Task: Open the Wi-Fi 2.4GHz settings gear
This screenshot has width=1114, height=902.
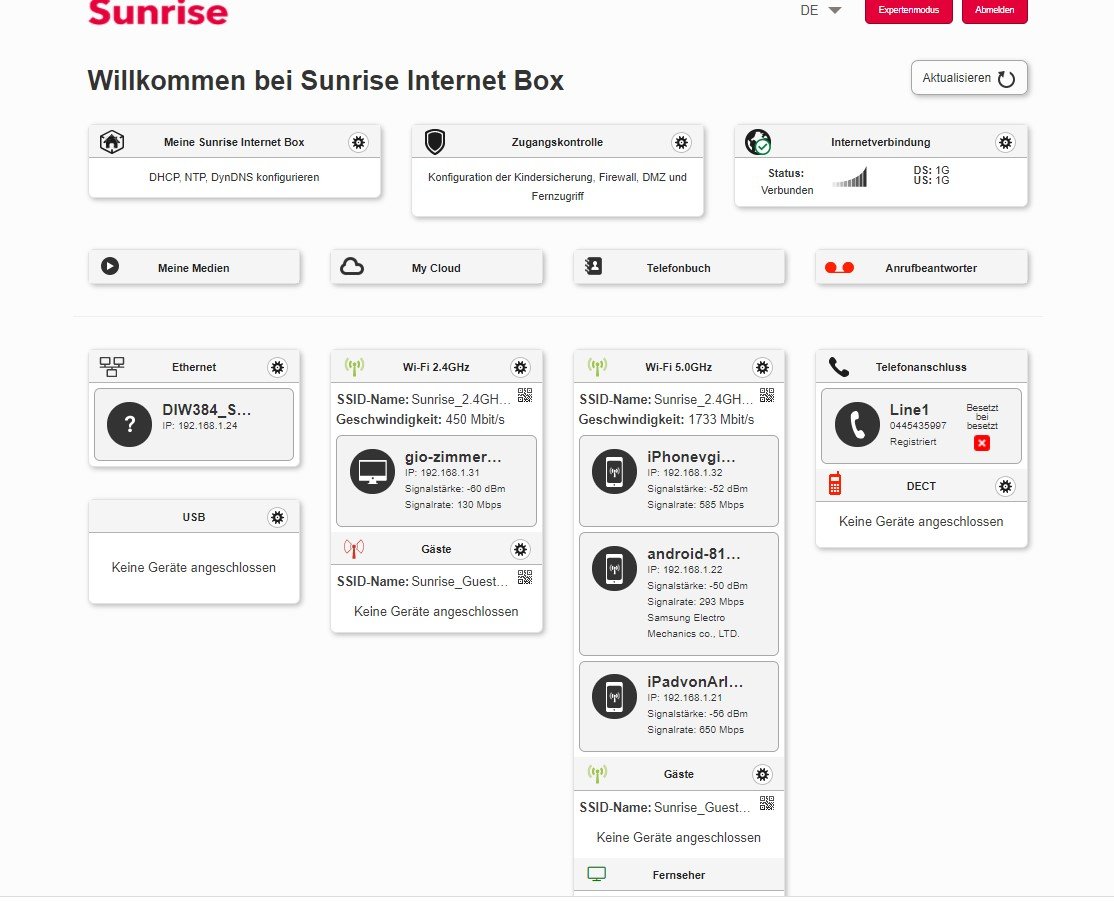Action: (x=521, y=367)
